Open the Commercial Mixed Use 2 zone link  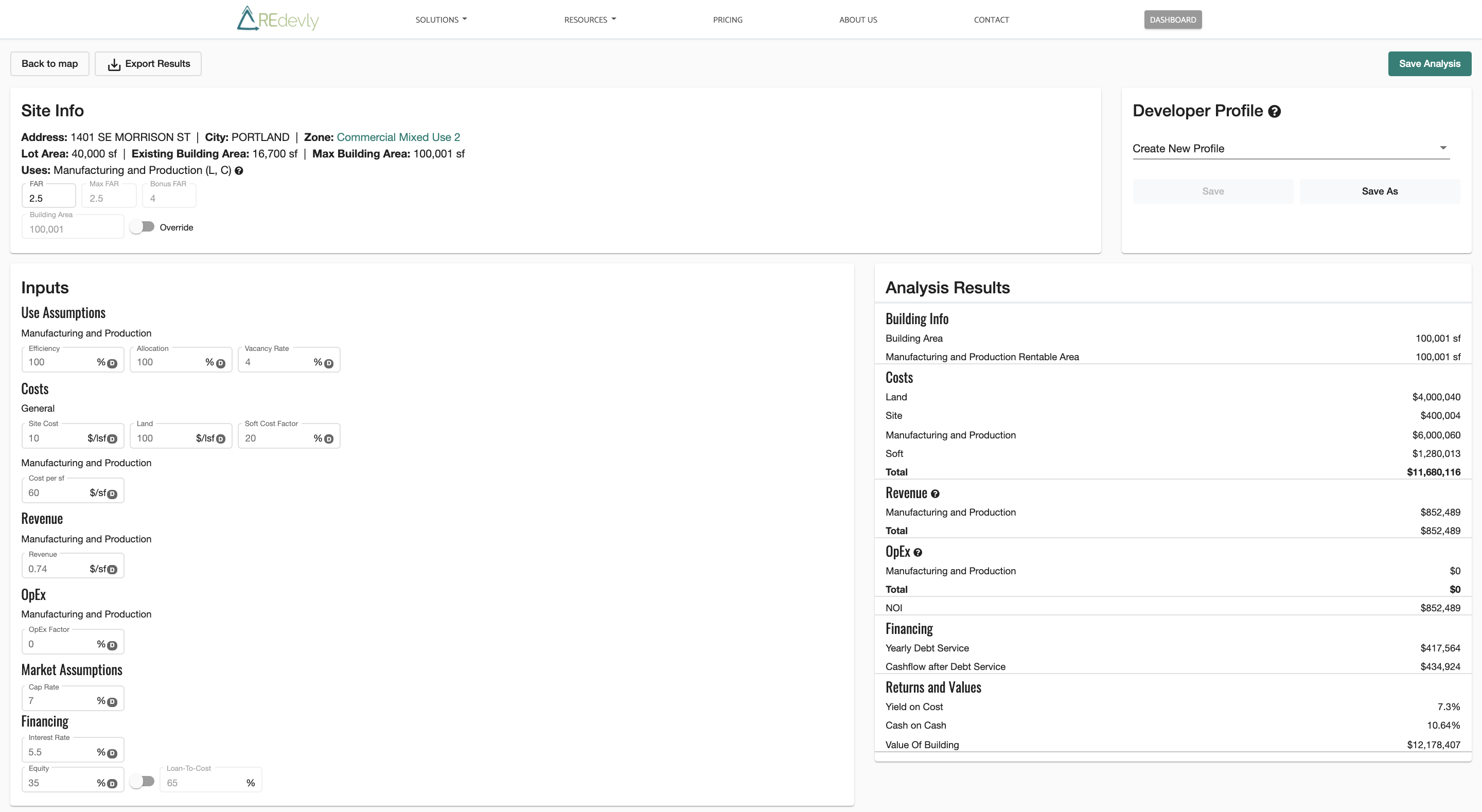(398, 137)
